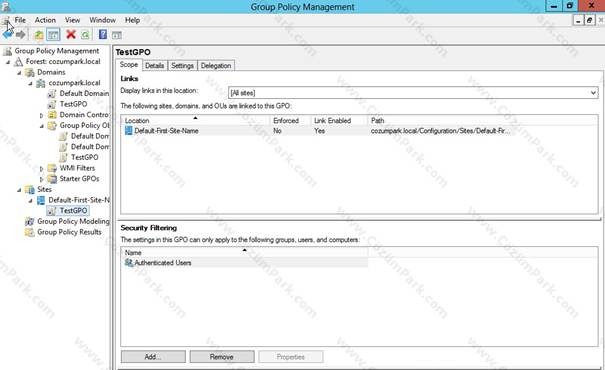Viewport: 605px width, 370px height.
Task: Open the Help menu
Action: tap(132, 20)
